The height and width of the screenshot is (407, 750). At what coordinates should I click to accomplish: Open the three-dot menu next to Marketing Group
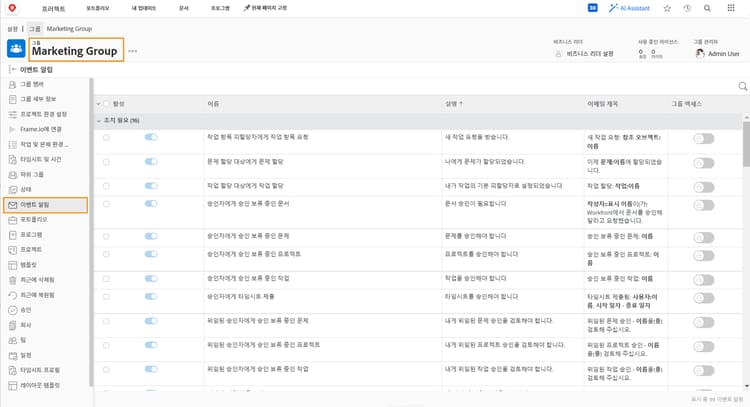132,51
